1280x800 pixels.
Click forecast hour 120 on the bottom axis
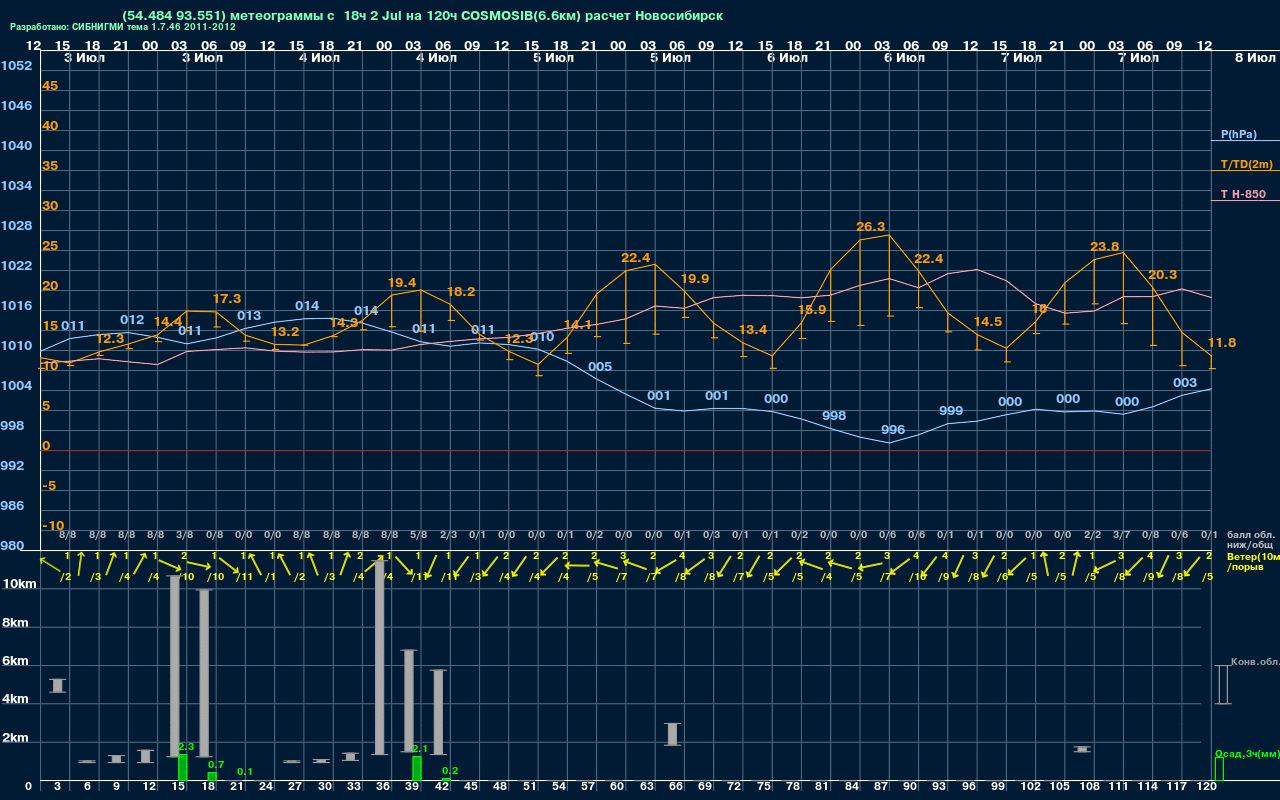(x=1207, y=787)
